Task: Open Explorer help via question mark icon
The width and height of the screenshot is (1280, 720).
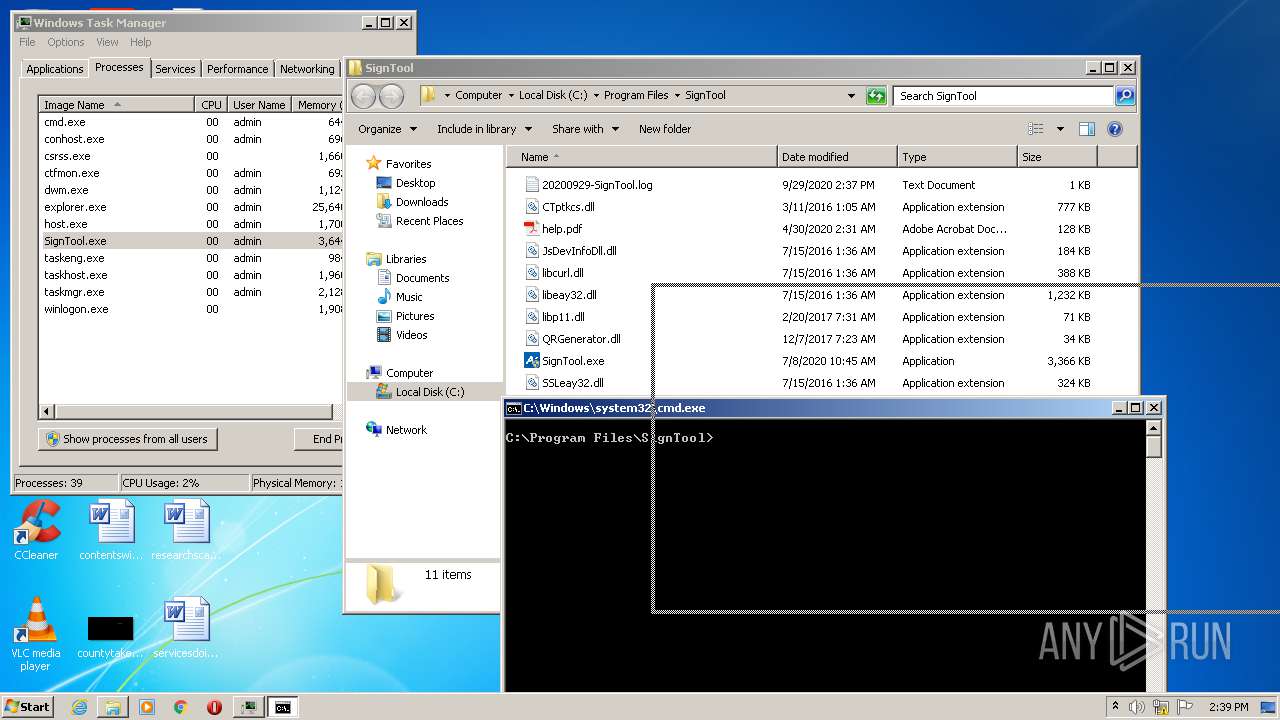Action: [x=1115, y=129]
